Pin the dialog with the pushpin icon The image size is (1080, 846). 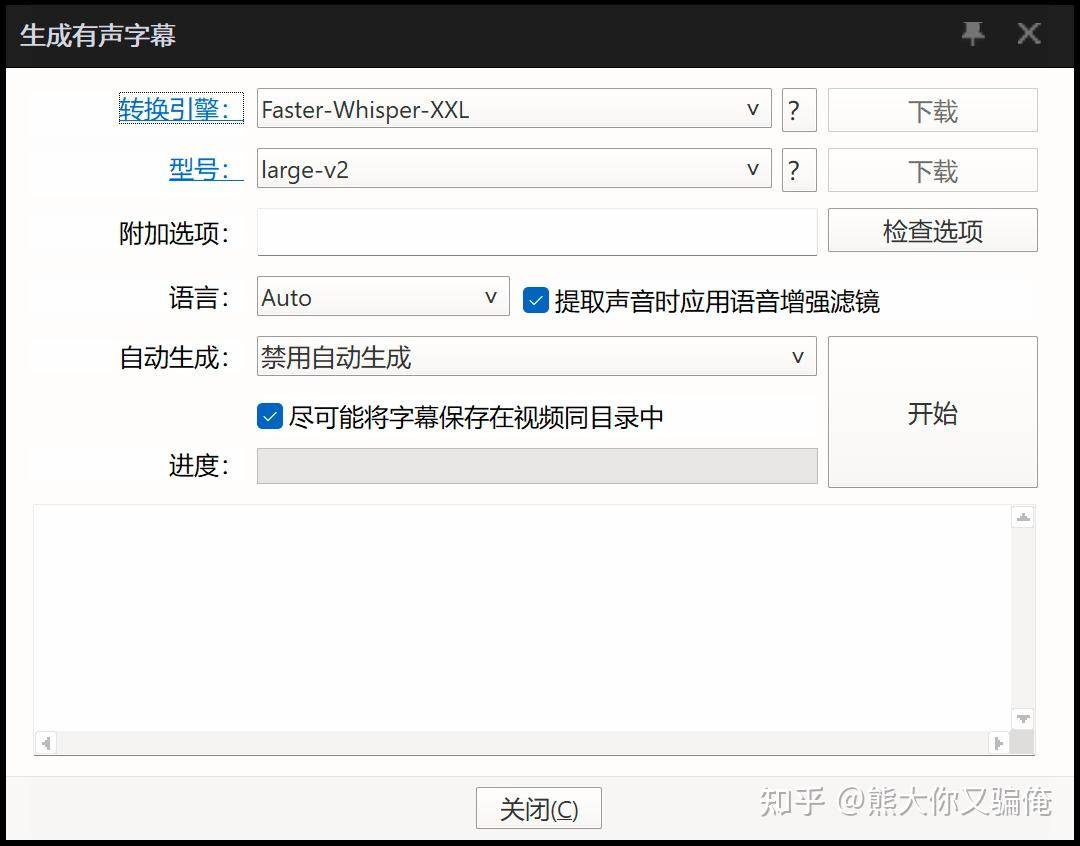point(973,33)
